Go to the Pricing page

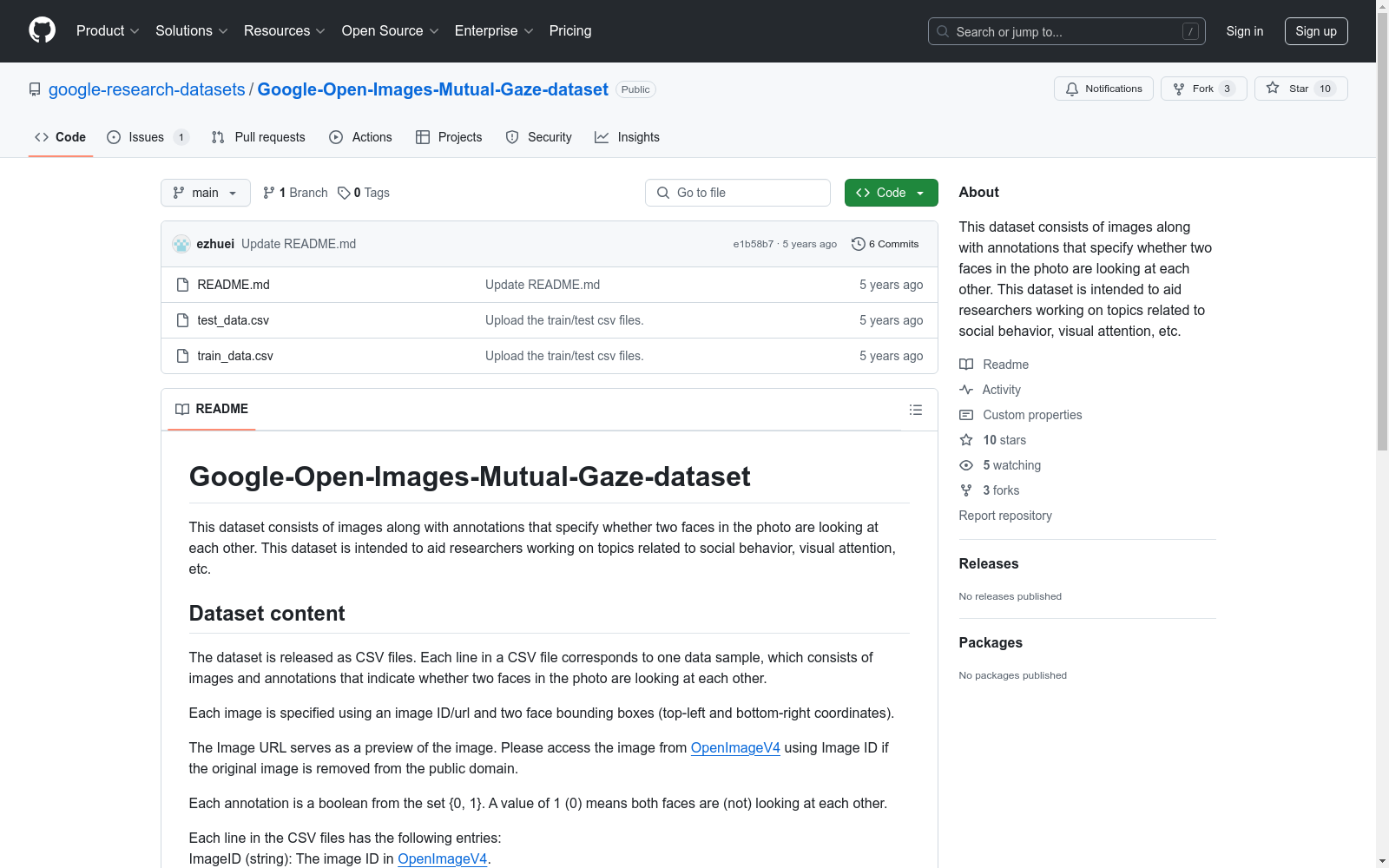click(x=570, y=31)
